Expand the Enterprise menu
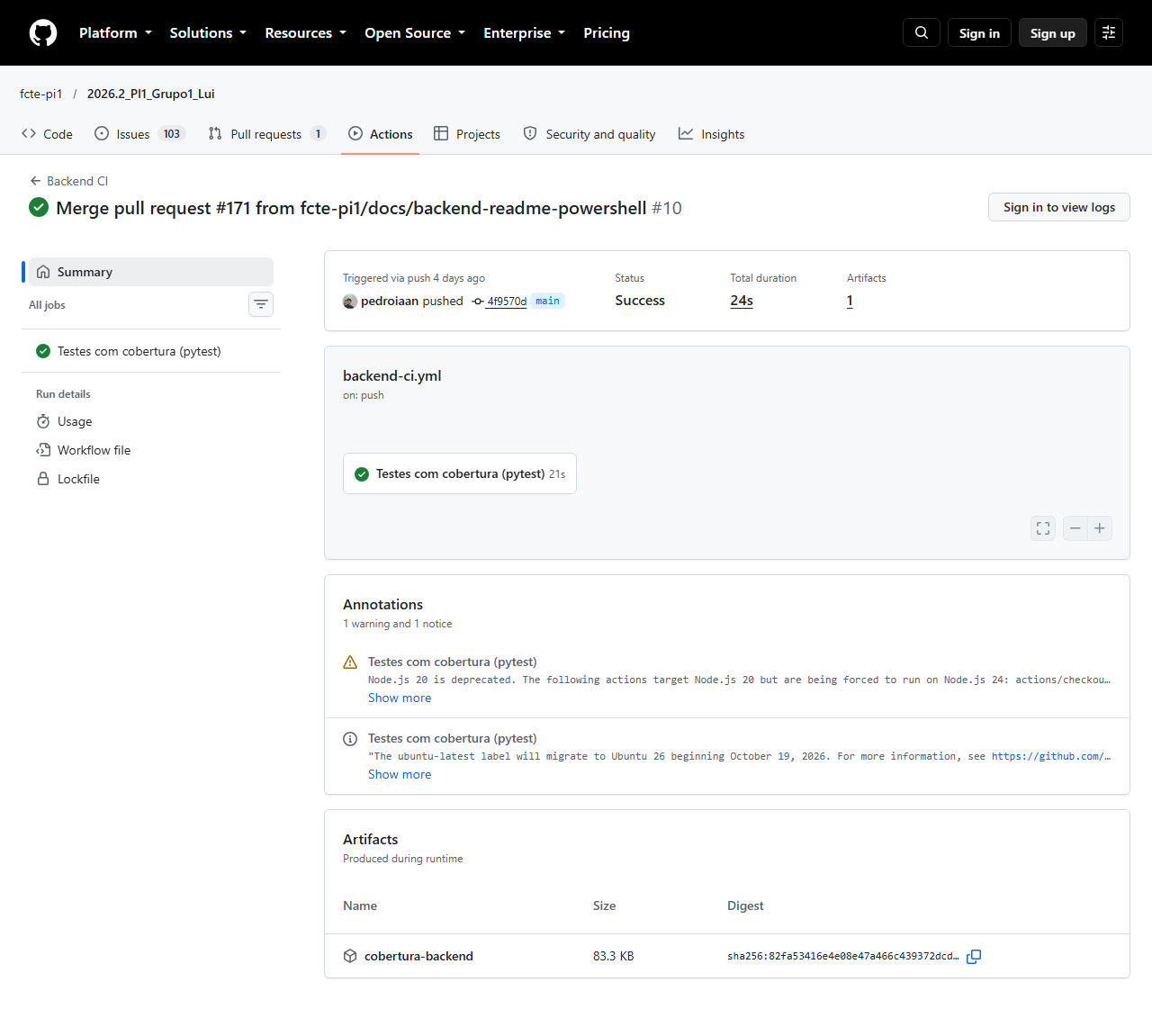This screenshot has width=1152, height=1036. (524, 33)
